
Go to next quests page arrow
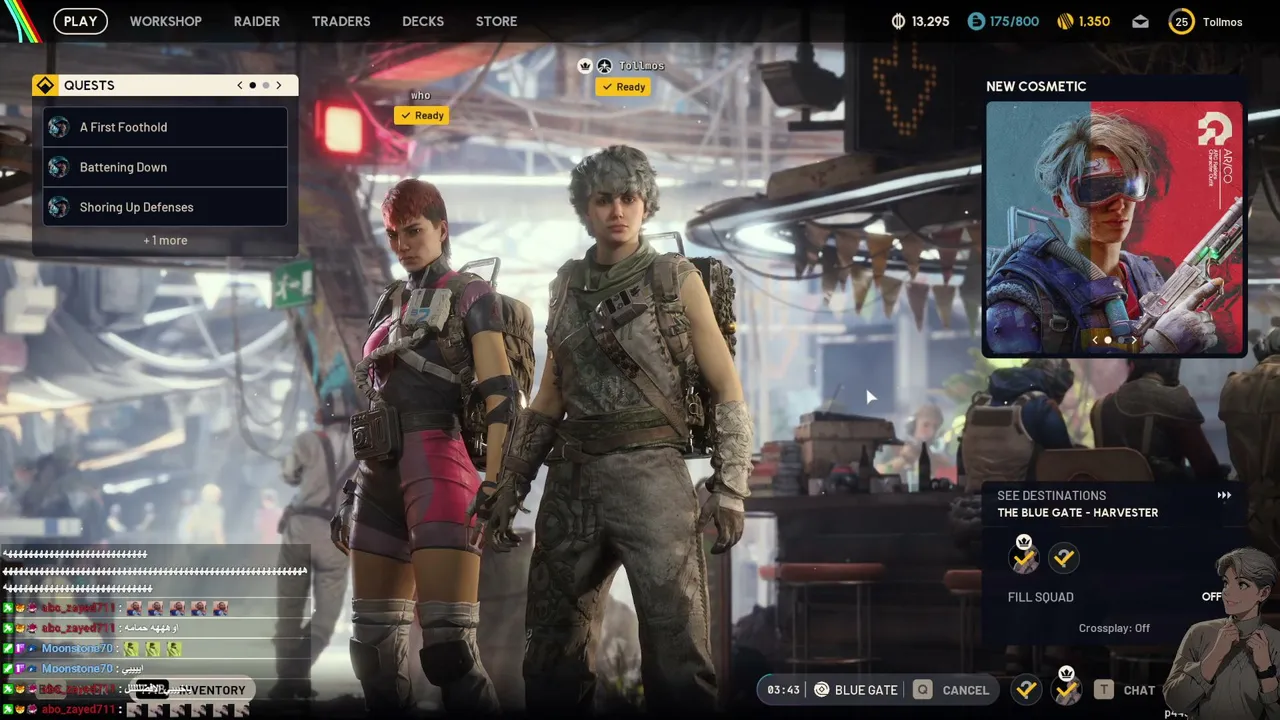click(279, 85)
